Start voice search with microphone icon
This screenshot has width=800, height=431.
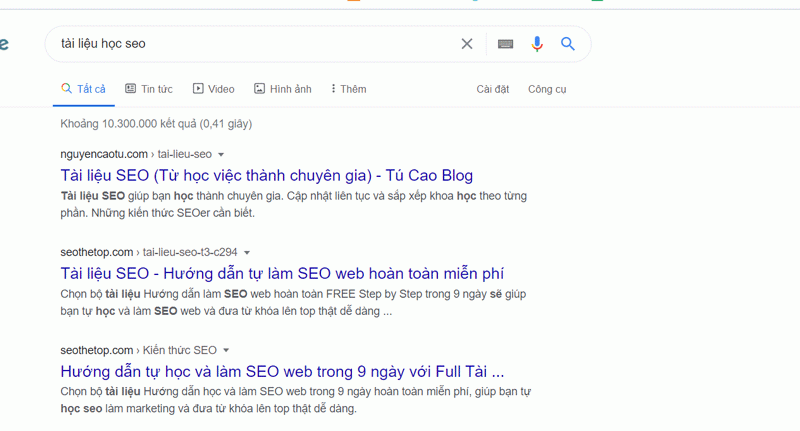[537, 44]
